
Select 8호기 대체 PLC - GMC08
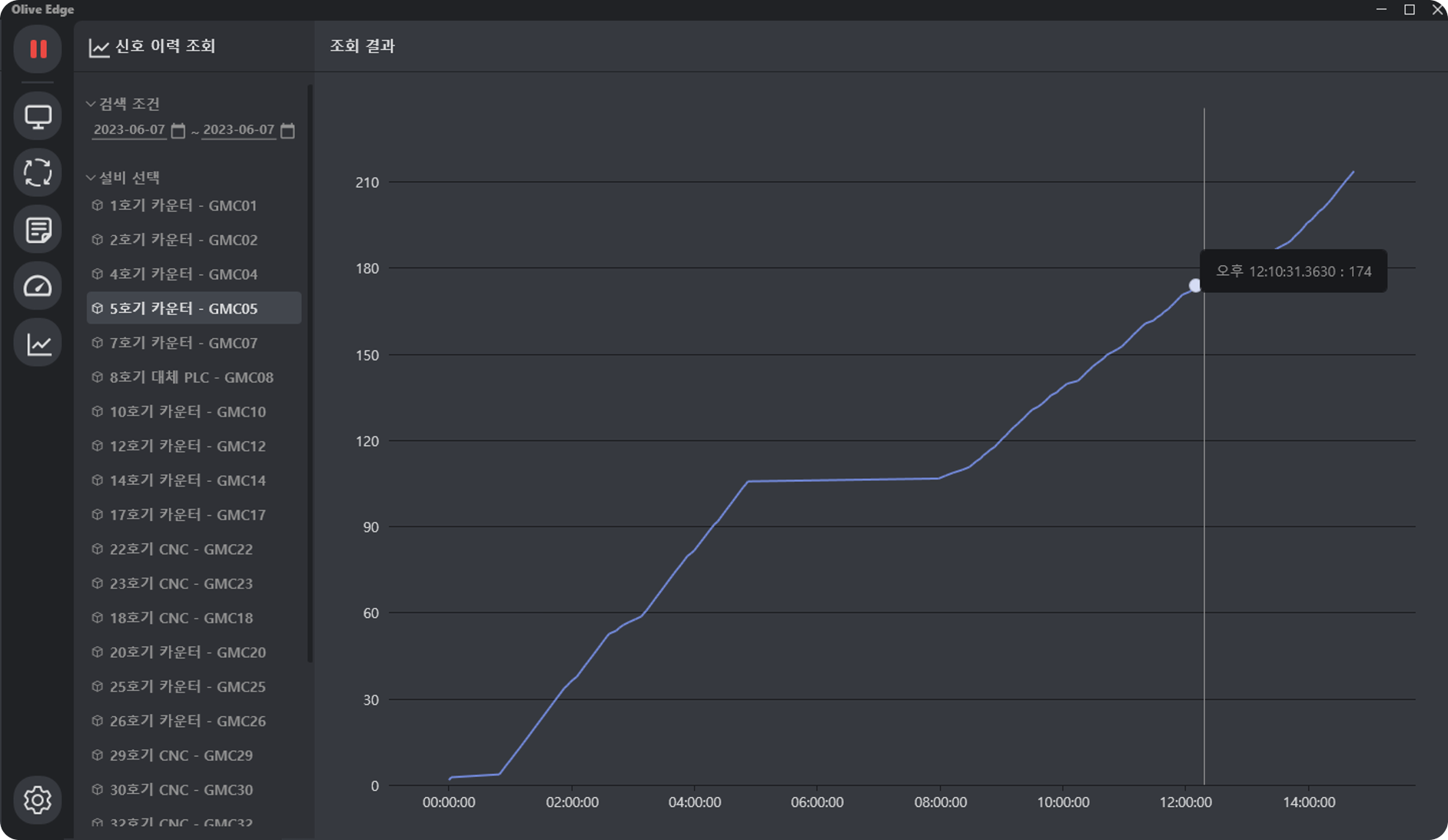pyautogui.click(x=191, y=377)
